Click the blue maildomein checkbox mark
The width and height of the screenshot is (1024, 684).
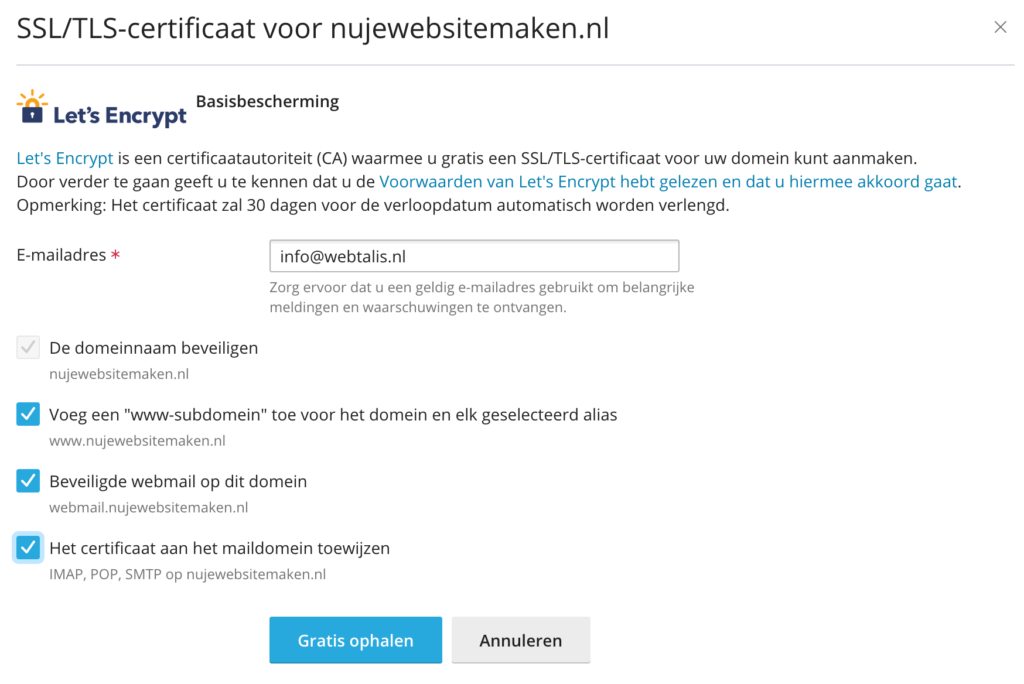[x=27, y=547]
